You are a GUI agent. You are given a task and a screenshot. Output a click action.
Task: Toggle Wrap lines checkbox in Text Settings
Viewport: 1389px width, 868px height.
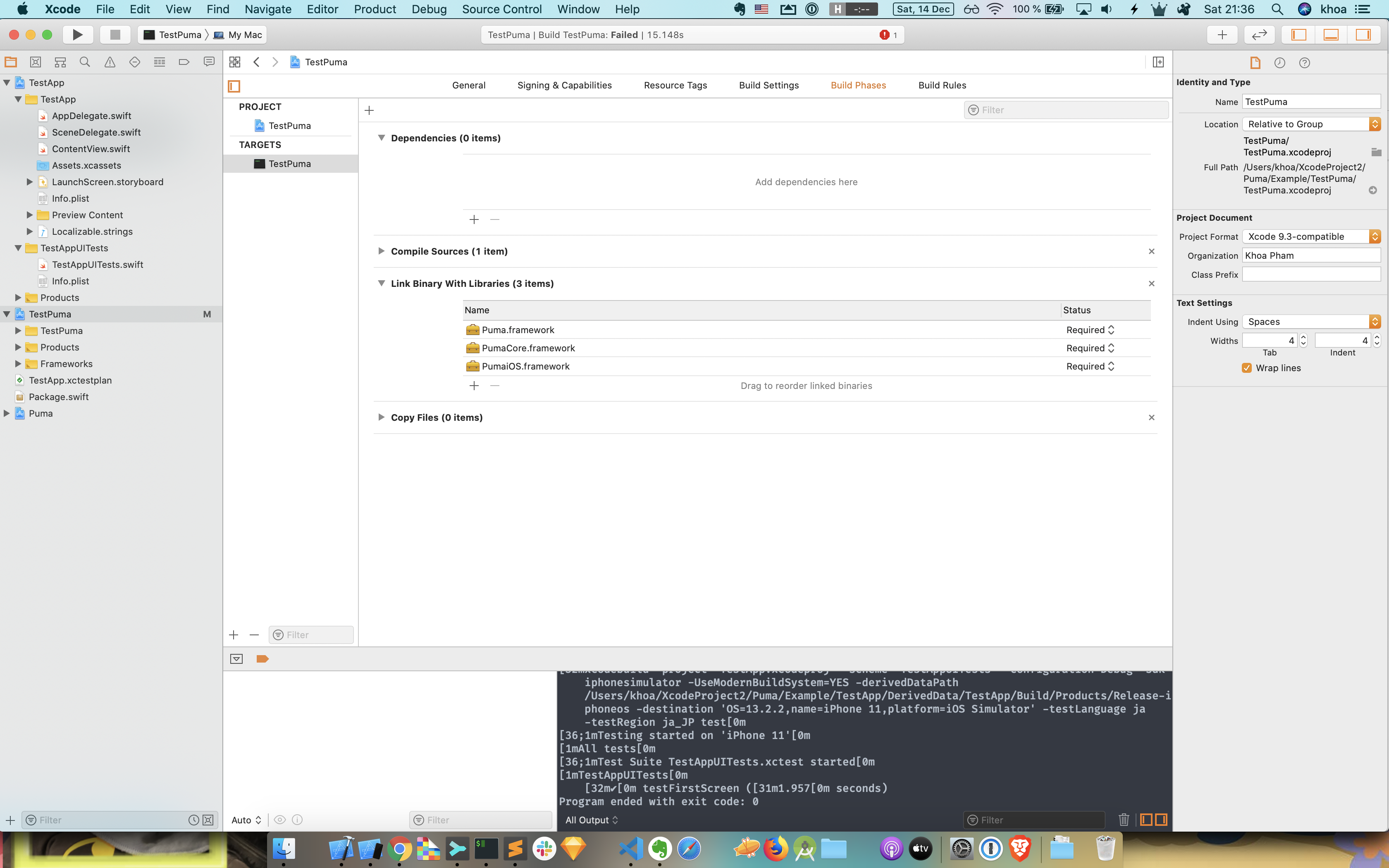click(1246, 367)
